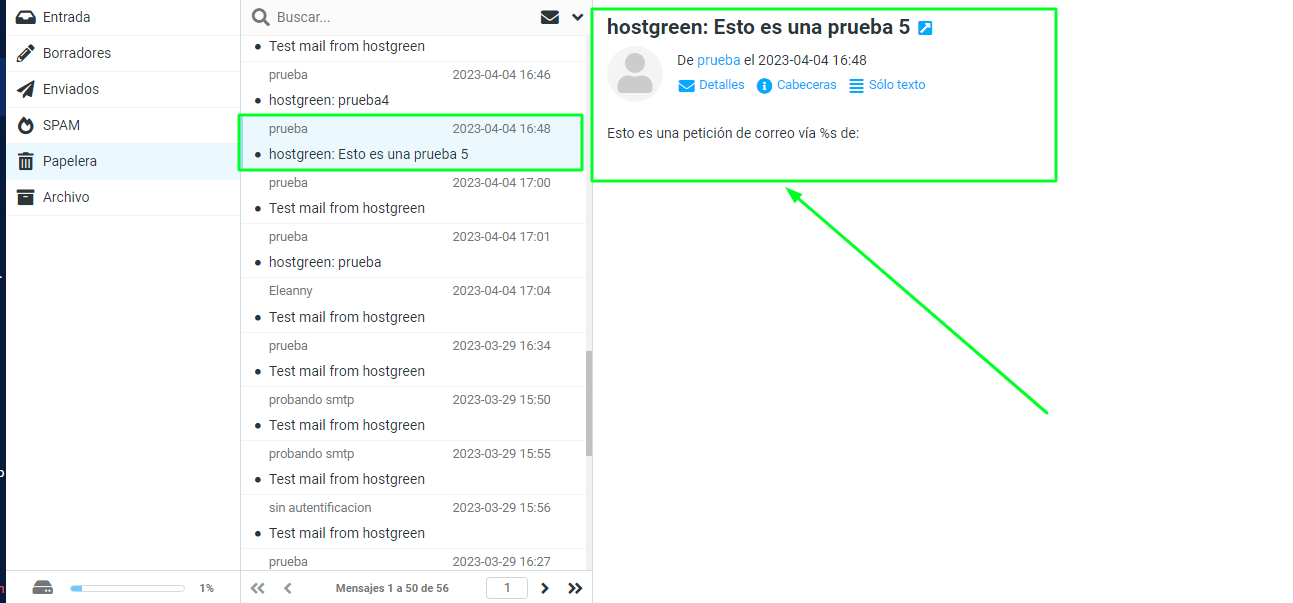Open the Borradores drafts folder
The image size is (1293, 603).
tap(76, 53)
